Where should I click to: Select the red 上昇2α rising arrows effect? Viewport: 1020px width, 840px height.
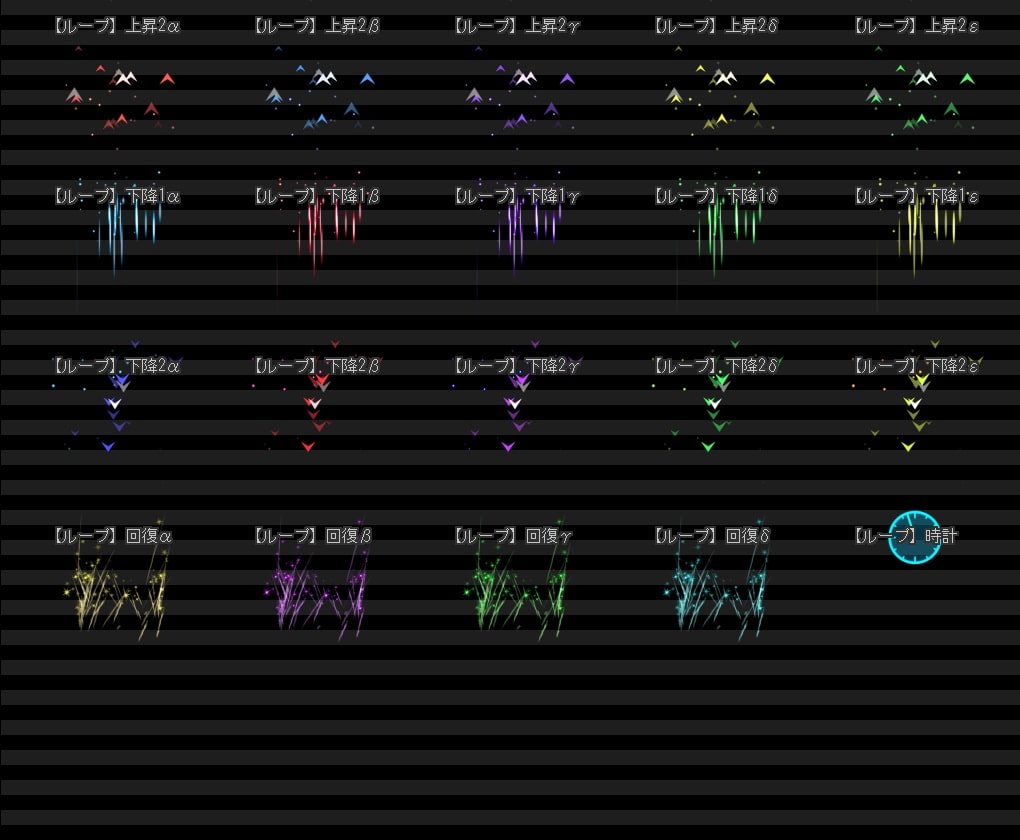click(x=120, y=95)
